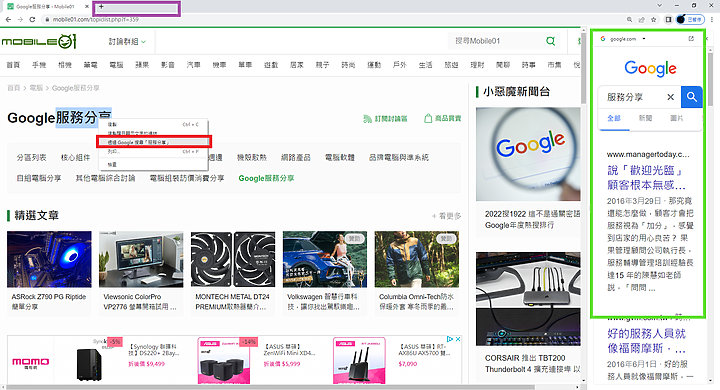Screen dimensions: 720x390
Task: Choose 複製 in the context menu
Action: (x=153, y=124)
